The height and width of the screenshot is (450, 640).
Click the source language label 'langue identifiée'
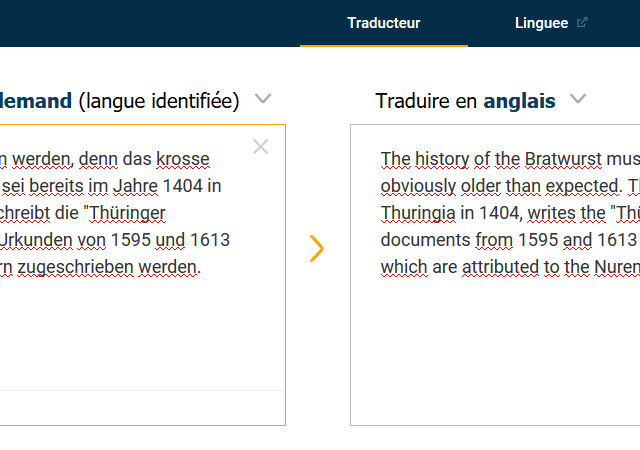pyautogui.click(x=159, y=101)
